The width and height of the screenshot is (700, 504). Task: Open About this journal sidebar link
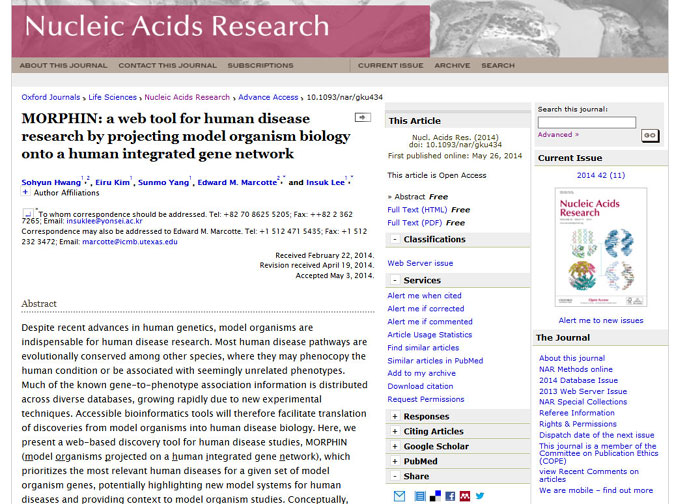coord(572,358)
